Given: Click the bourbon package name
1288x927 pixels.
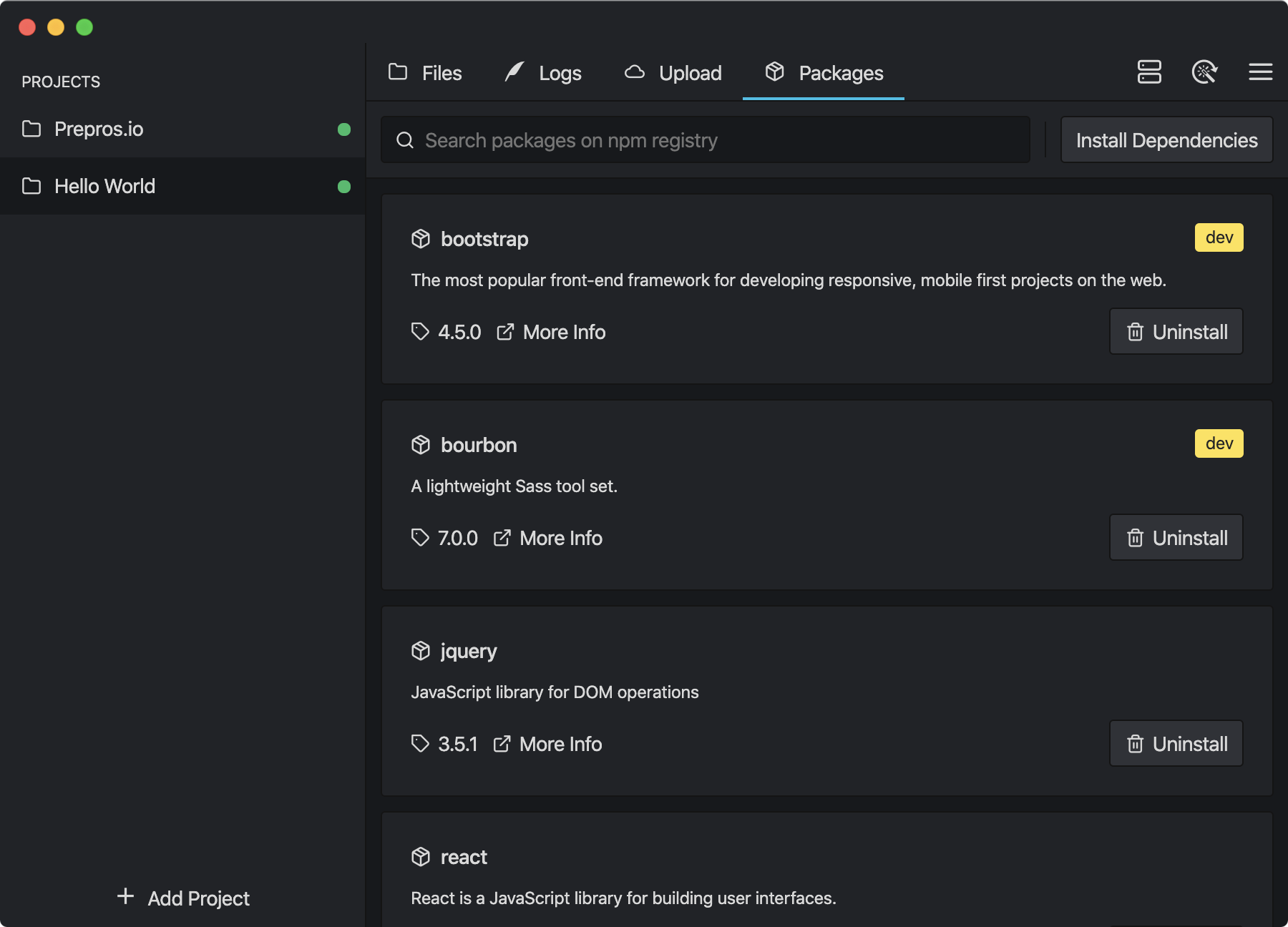Looking at the screenshot, I should 479,446.
